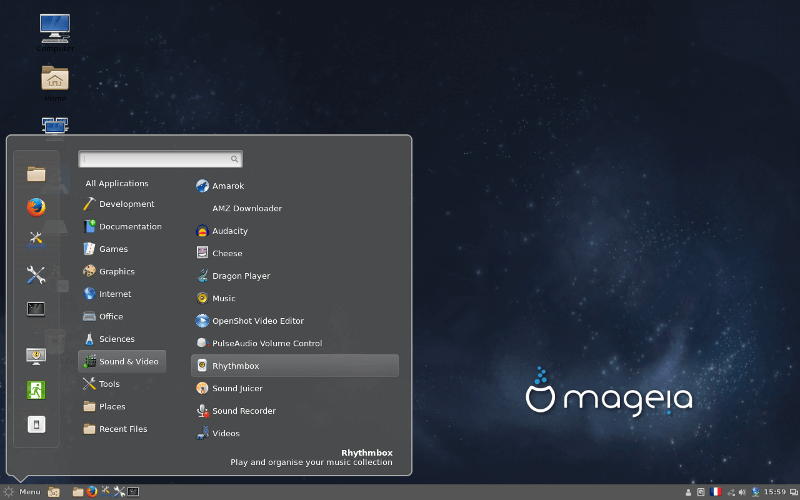Click the Quit power icon in favorites

click(x=36, y=424)
